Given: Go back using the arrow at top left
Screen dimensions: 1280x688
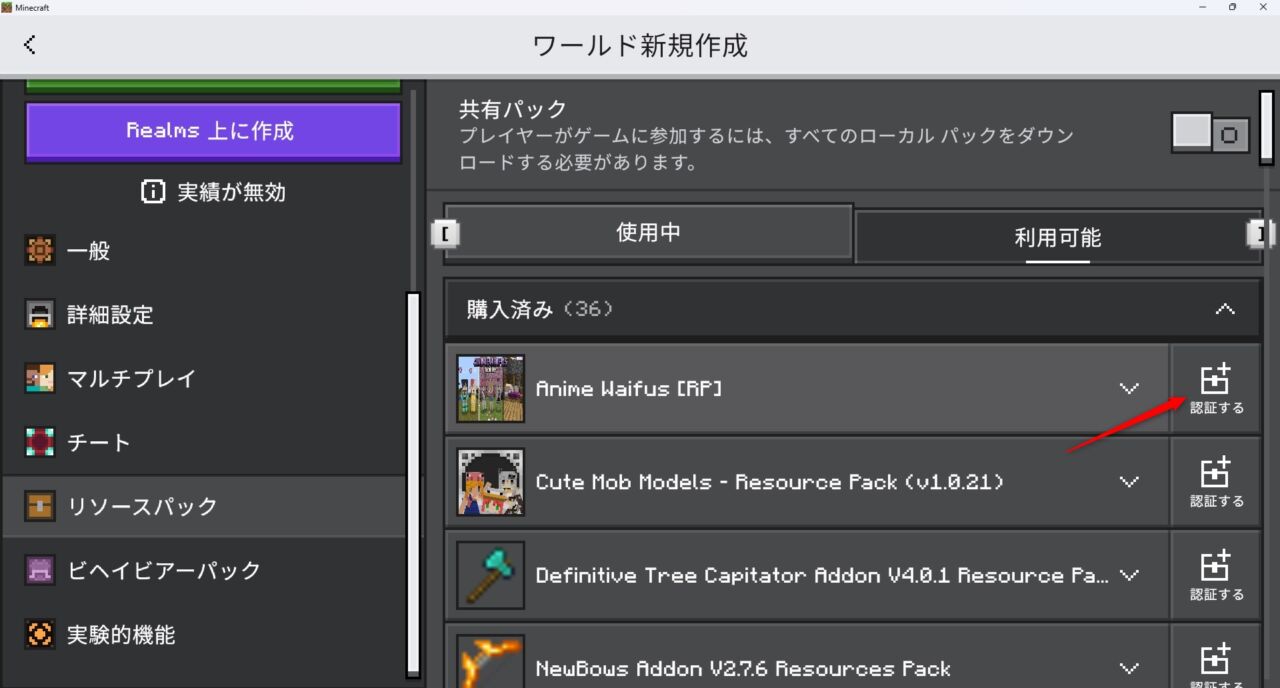Looking at the screenshot, I should tap(30, 44).
